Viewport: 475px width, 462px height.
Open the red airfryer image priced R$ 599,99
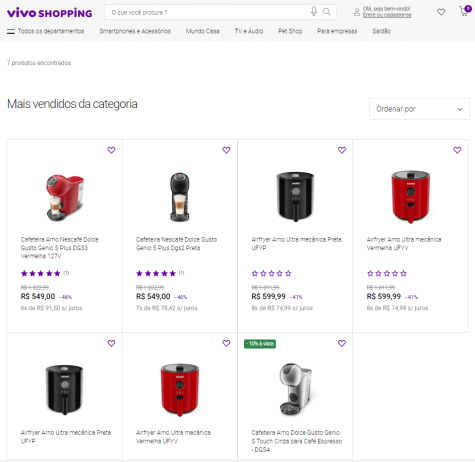click(x=410, y=196)
